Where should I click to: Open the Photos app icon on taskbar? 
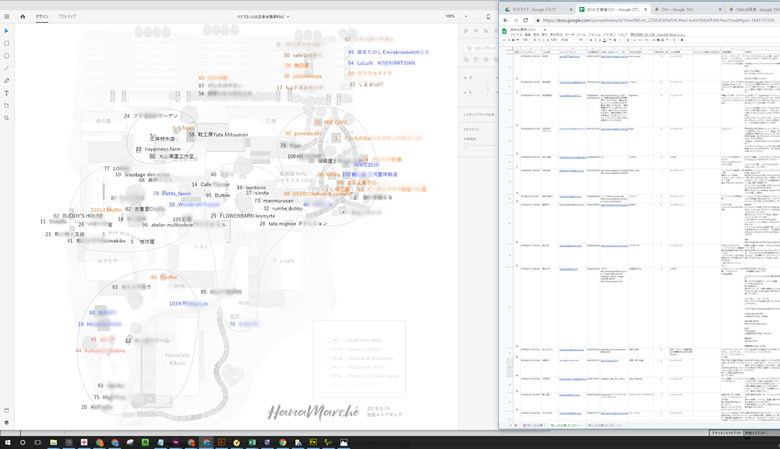(344, 442)
